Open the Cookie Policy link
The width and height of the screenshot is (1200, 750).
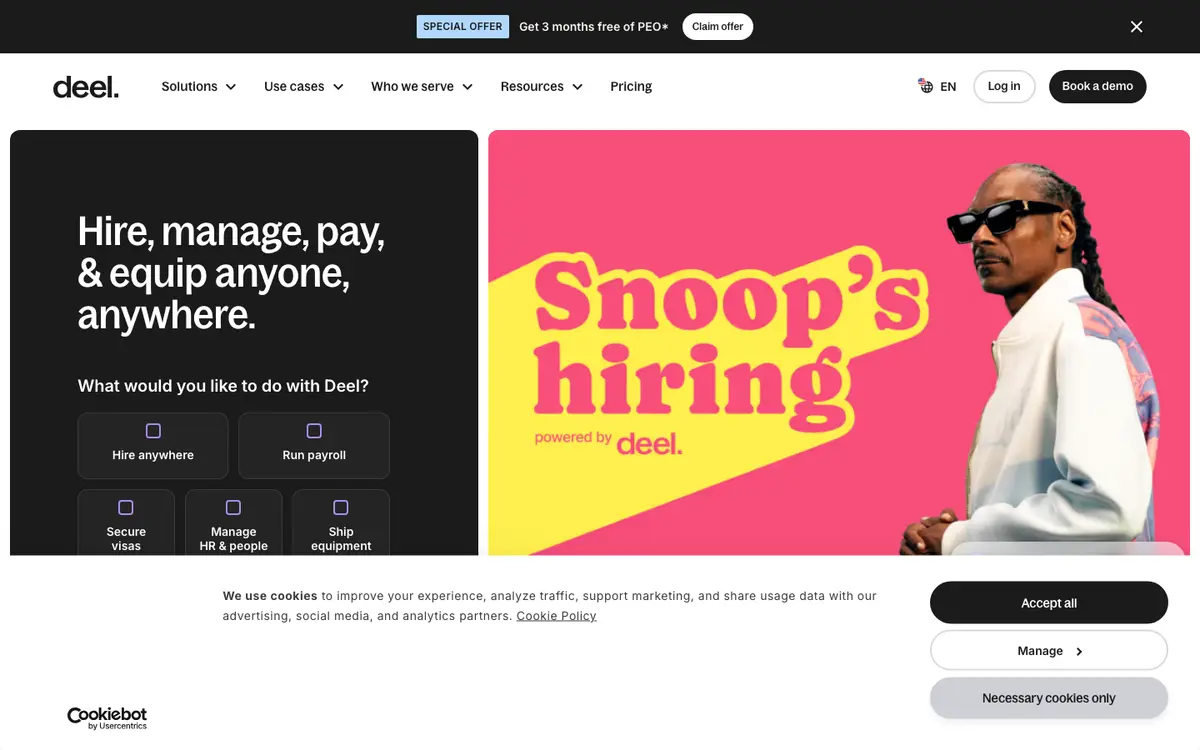(556, 616)
